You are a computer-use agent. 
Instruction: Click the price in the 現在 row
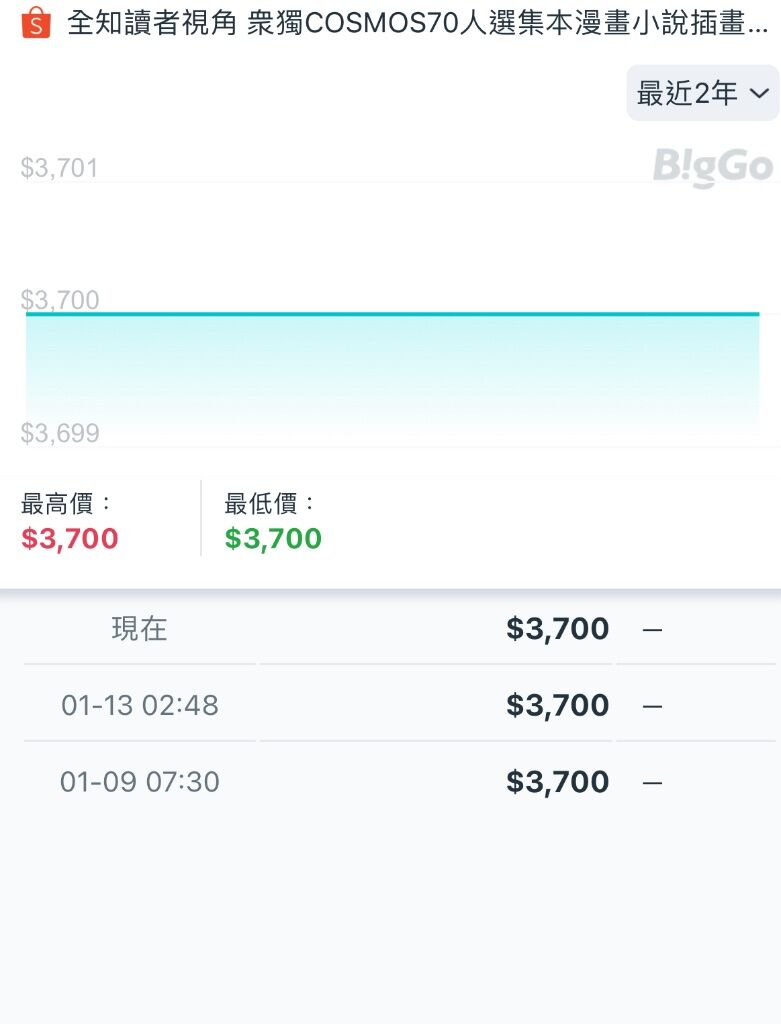tap(558, 629)
